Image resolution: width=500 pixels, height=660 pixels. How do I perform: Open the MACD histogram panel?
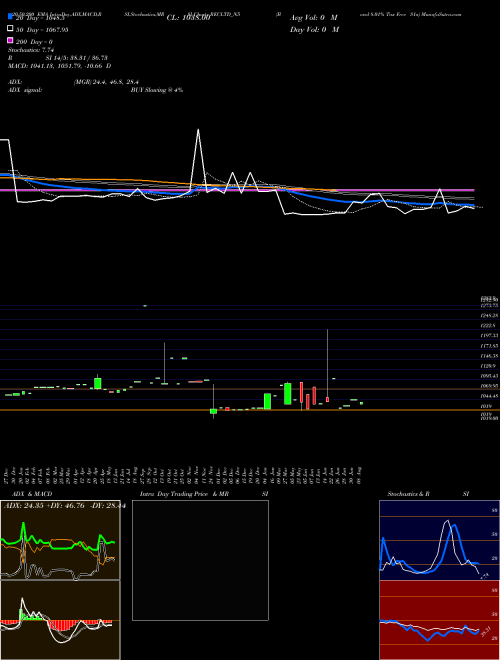tap(60, 620)
